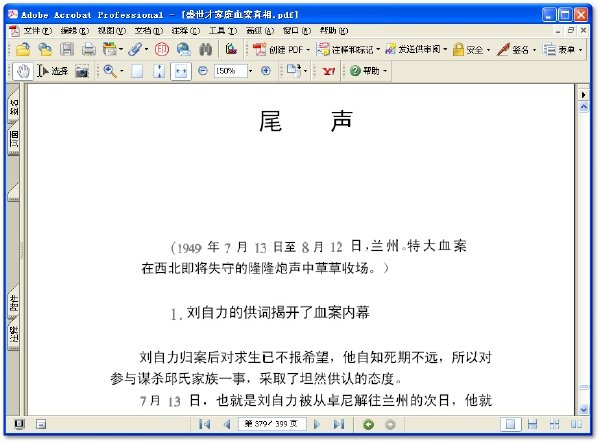The height and width of the screenshot is (443, 600).
Task: Click the Fit Page icon
Action: point(159,71)
